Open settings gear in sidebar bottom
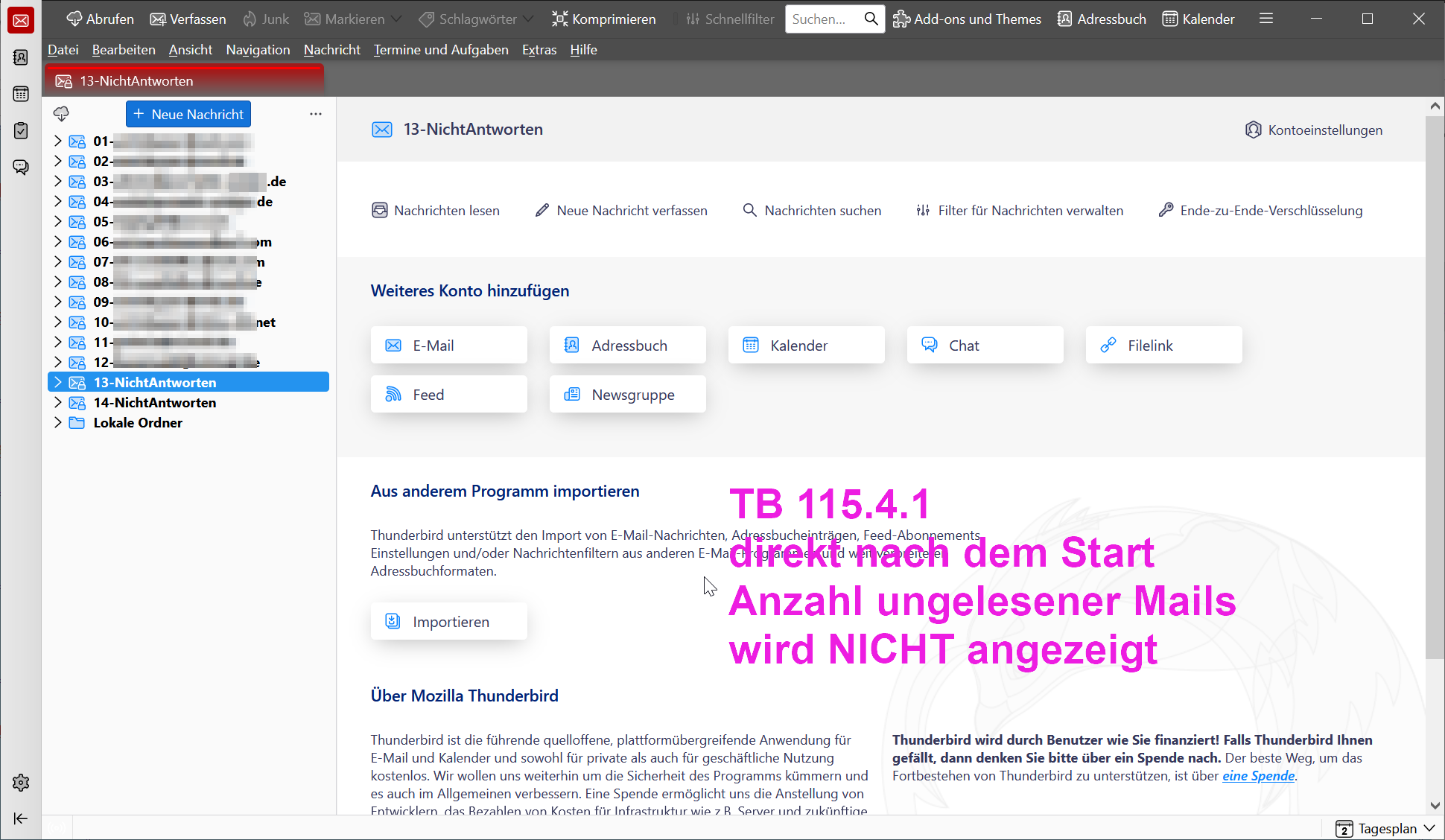Image resolution: width=1445 pixels, height=840 pixels. [21, 783]
